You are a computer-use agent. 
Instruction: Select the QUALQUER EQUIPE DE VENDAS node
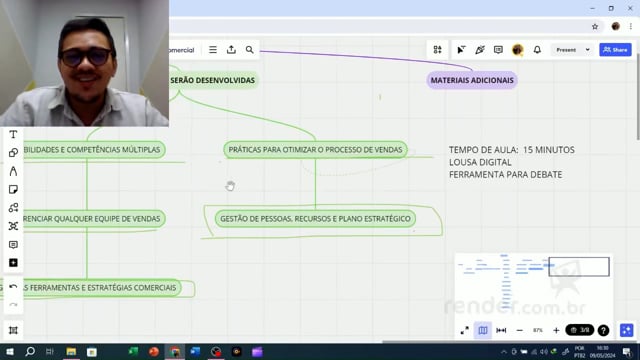(x=94, y=219)
